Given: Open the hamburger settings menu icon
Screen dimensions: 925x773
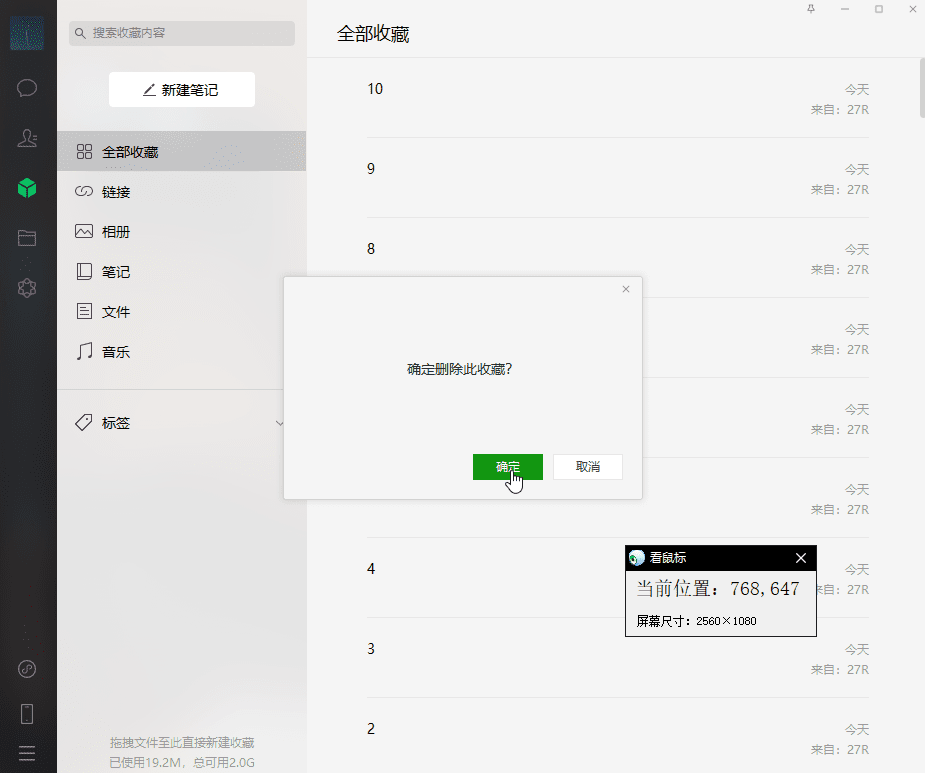Looking at the screenshot, I should pyautogui.click(x=27, y=752).
